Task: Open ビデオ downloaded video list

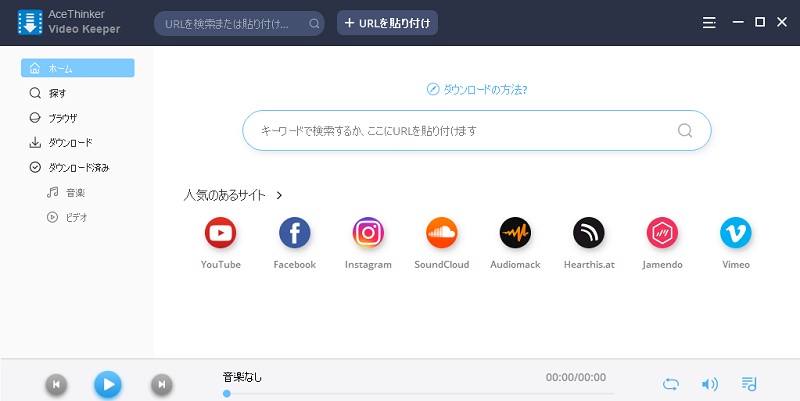Action: tap(67, 217)
